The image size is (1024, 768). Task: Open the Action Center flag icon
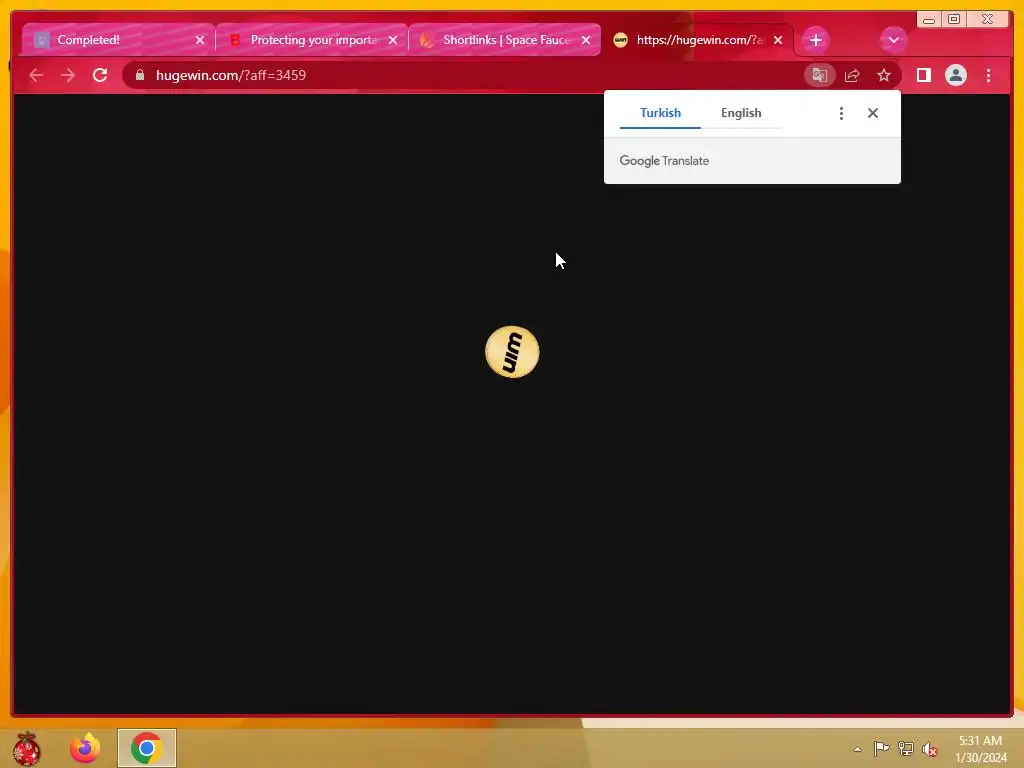[881, 749]
